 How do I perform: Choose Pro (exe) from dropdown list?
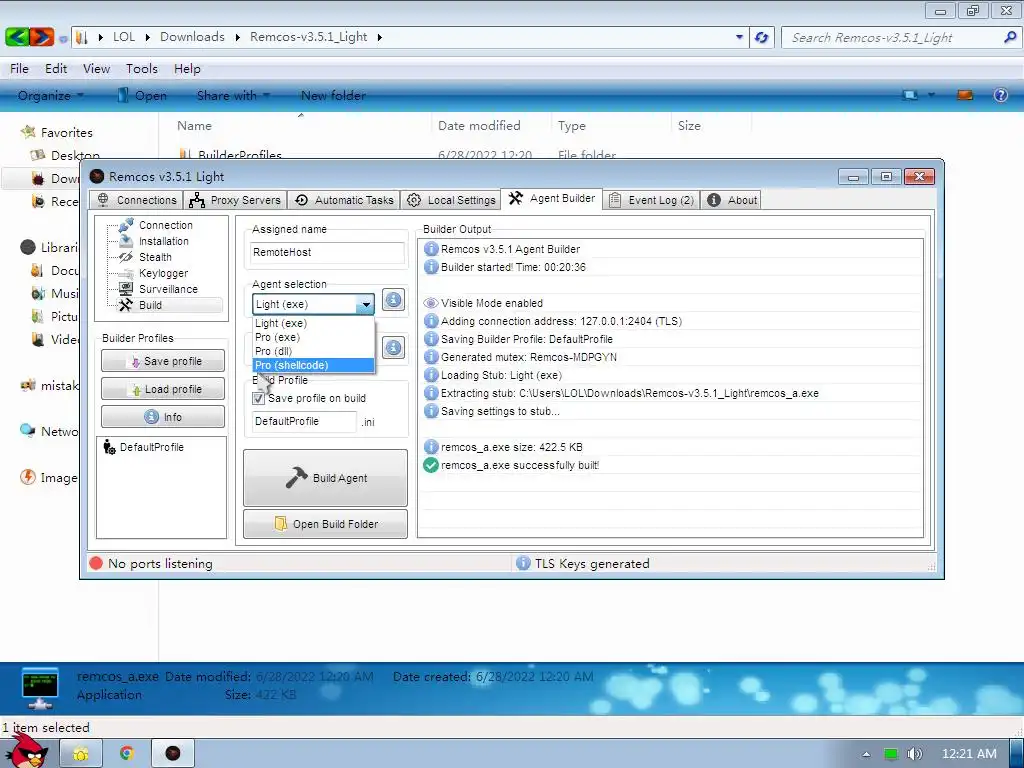click(x=313, y=337)
